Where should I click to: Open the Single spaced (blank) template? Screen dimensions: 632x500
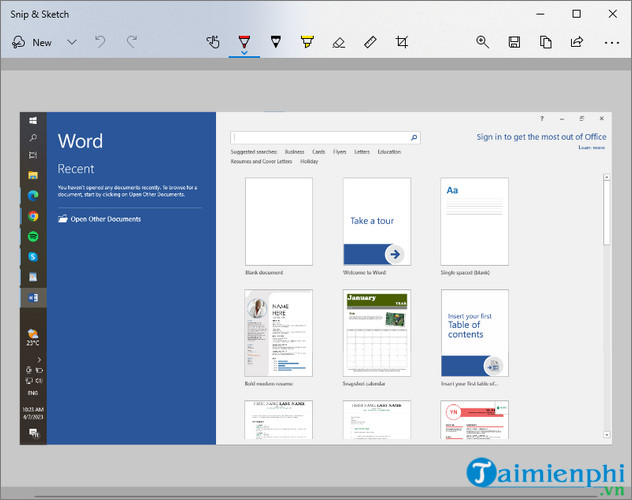[x=474, y=222]
